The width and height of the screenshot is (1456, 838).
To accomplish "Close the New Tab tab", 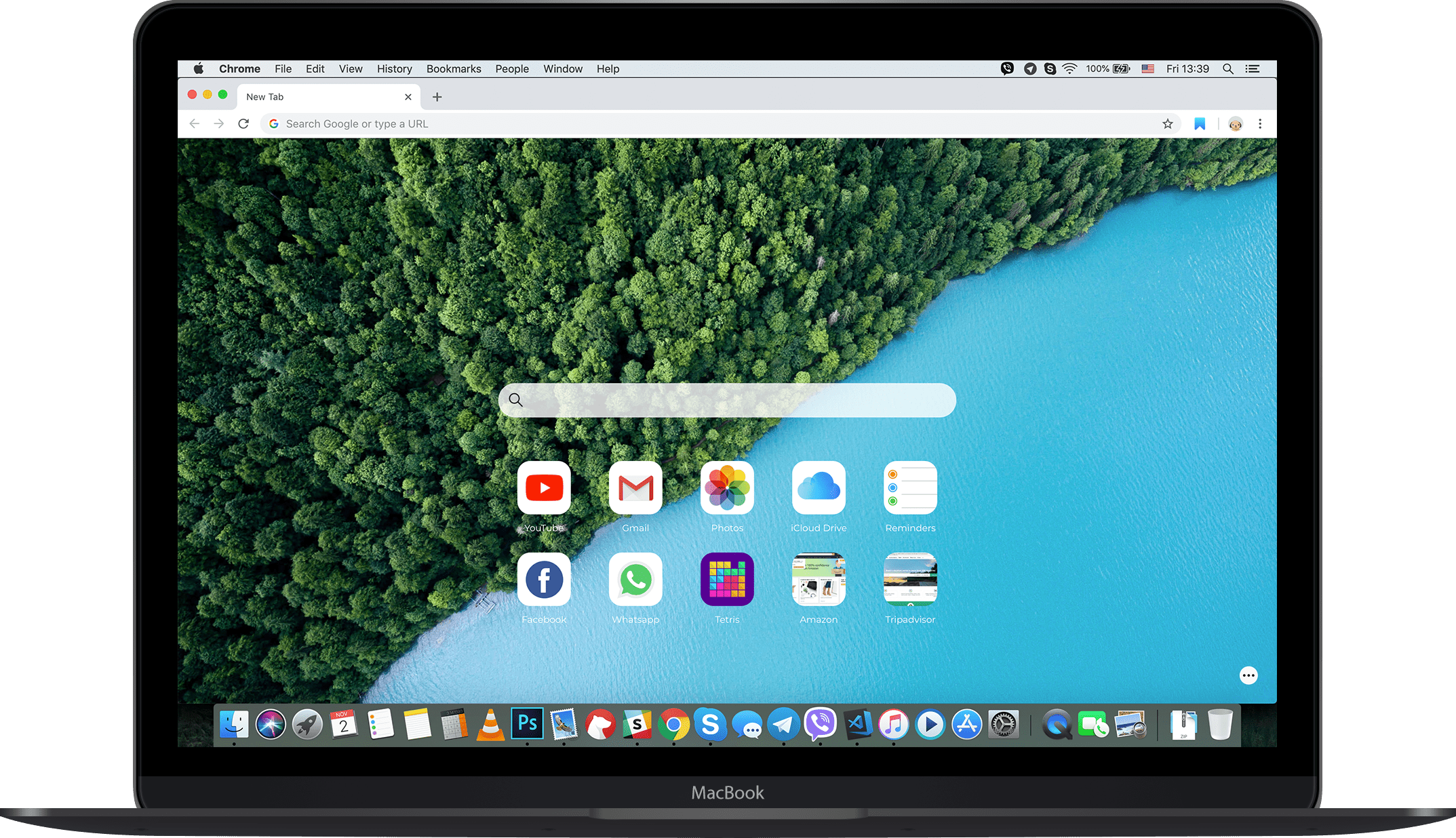I will pyautogui.click(x=408, y=97).
